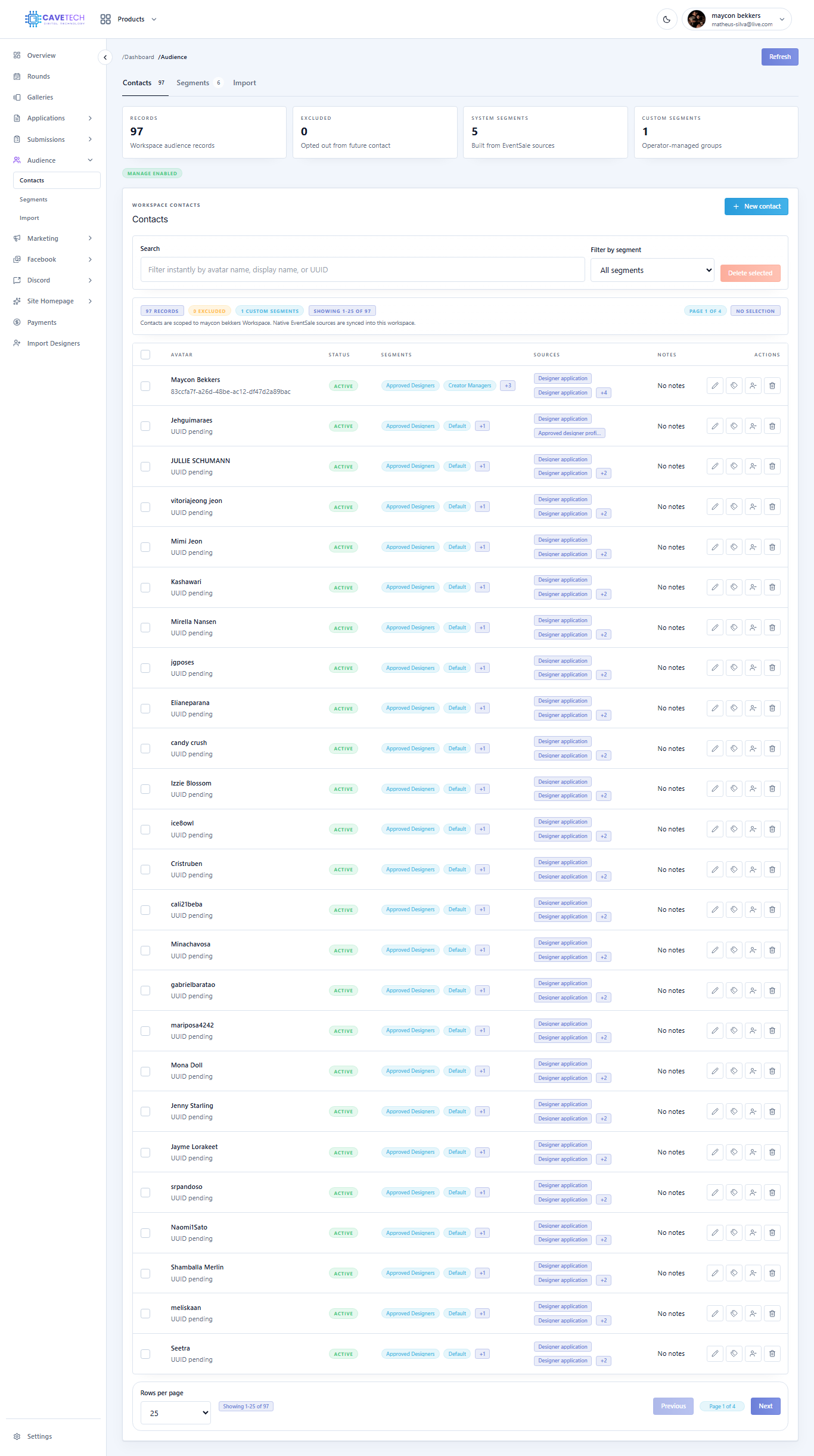
Task: Delete the Shamballa Merlin contact
Action: click(772, 1273)
